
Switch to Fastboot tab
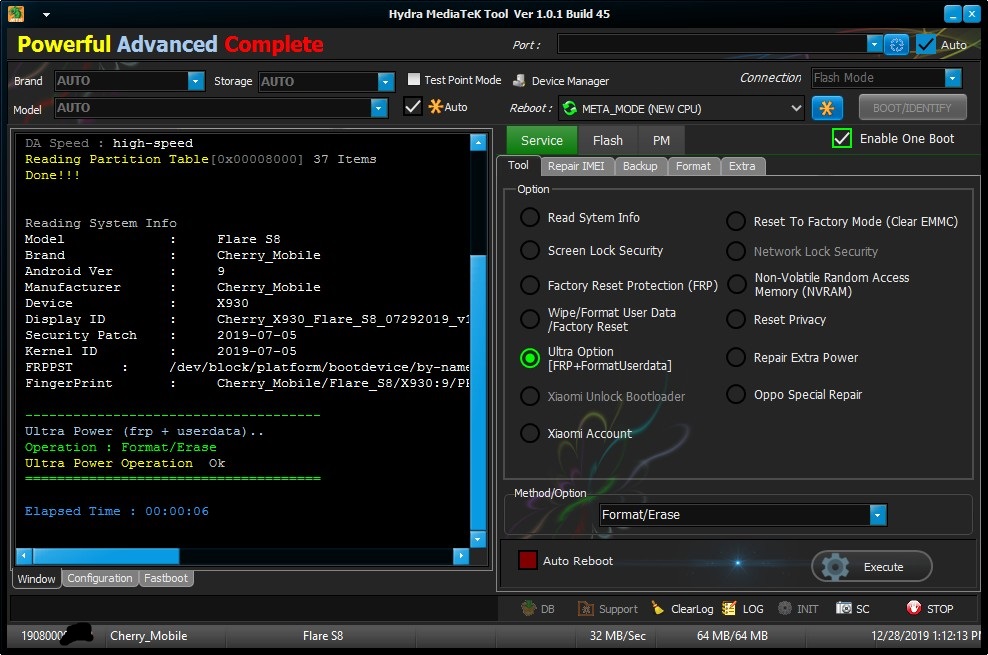coord(166,578)
